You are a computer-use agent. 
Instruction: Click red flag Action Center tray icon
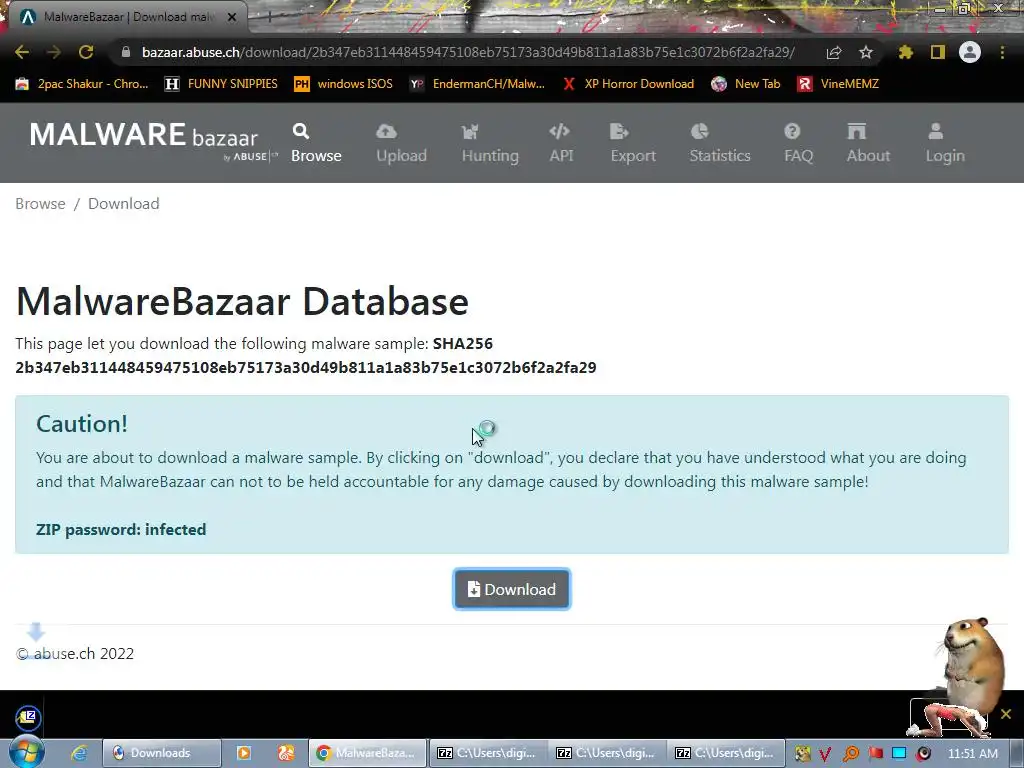tap(875, 754)
